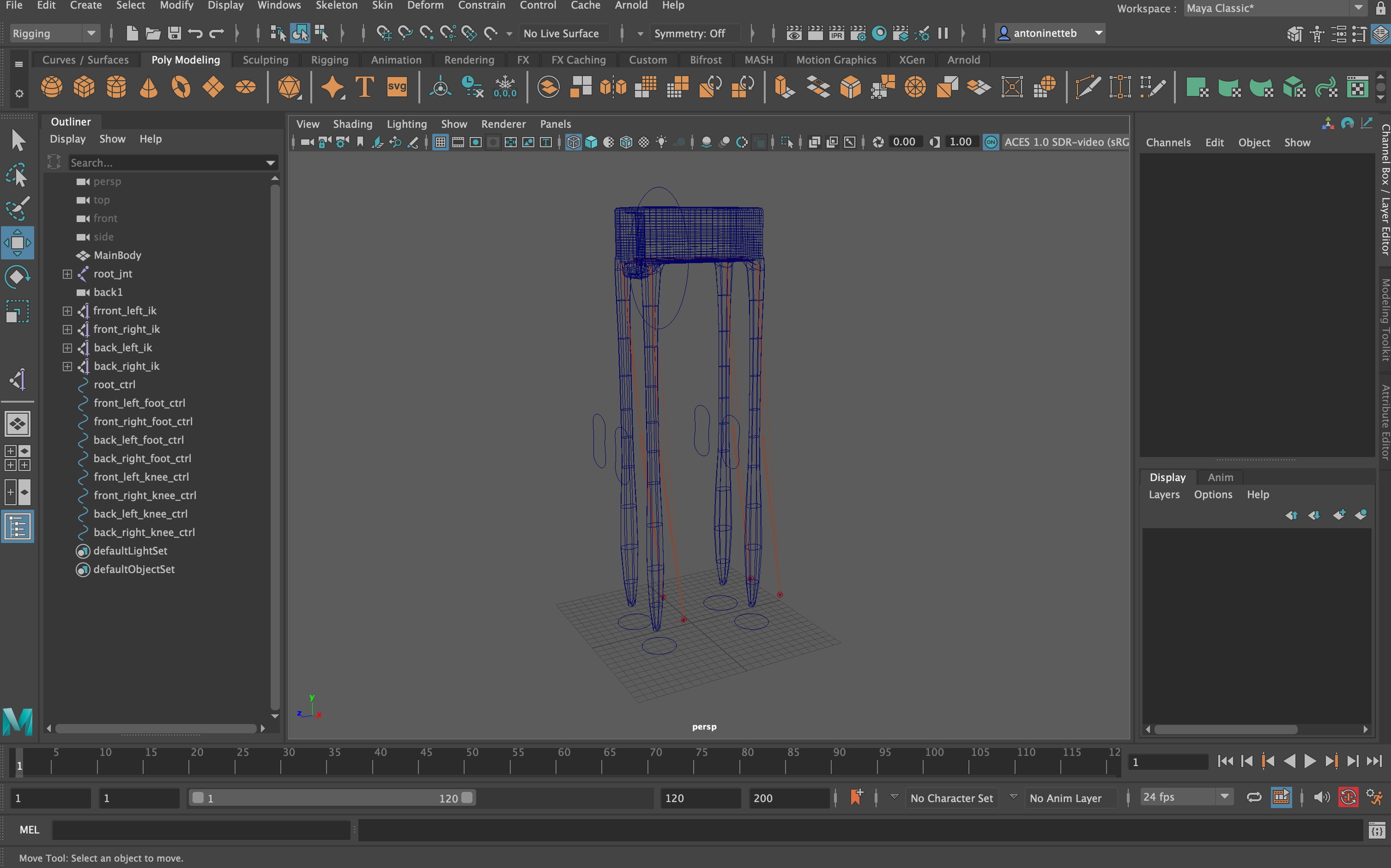Image resolution: width=1391 pixels, height=868 pixels.
Task: Click the polygon cube shelf icon
Action: click(84, 87)
